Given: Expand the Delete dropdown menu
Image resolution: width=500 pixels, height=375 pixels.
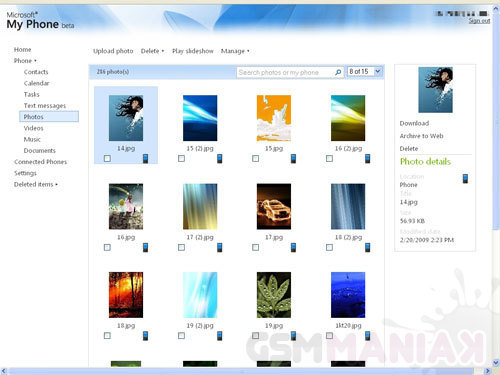Looking at the screenshot, I should (152, 51).
